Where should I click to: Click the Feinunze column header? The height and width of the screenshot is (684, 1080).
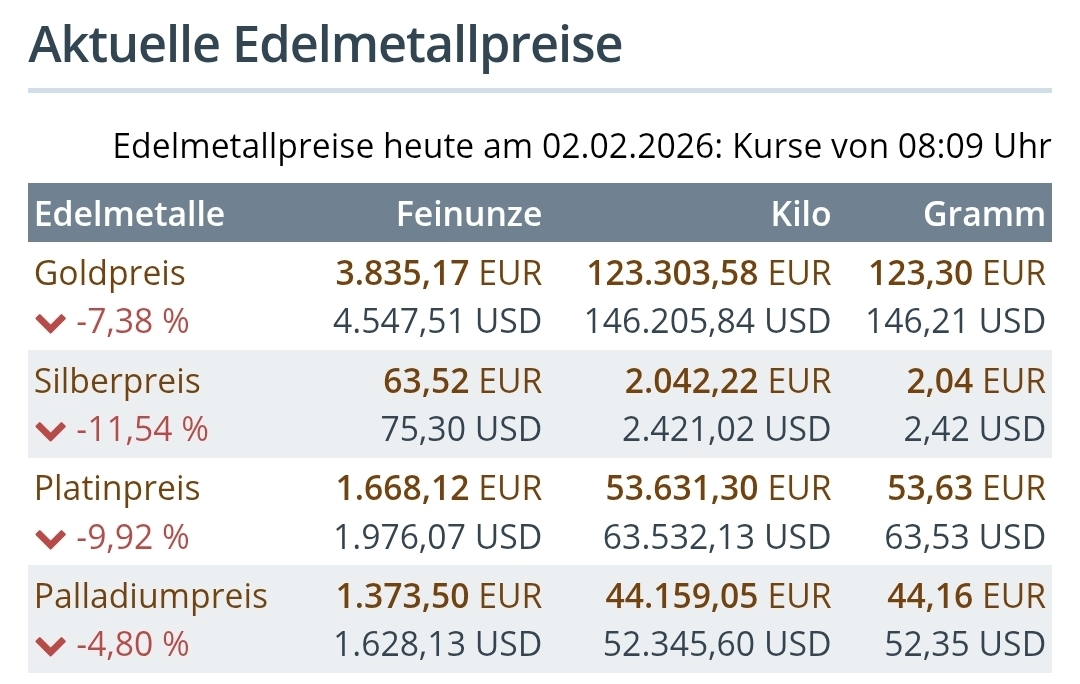(x=469, y=214)
